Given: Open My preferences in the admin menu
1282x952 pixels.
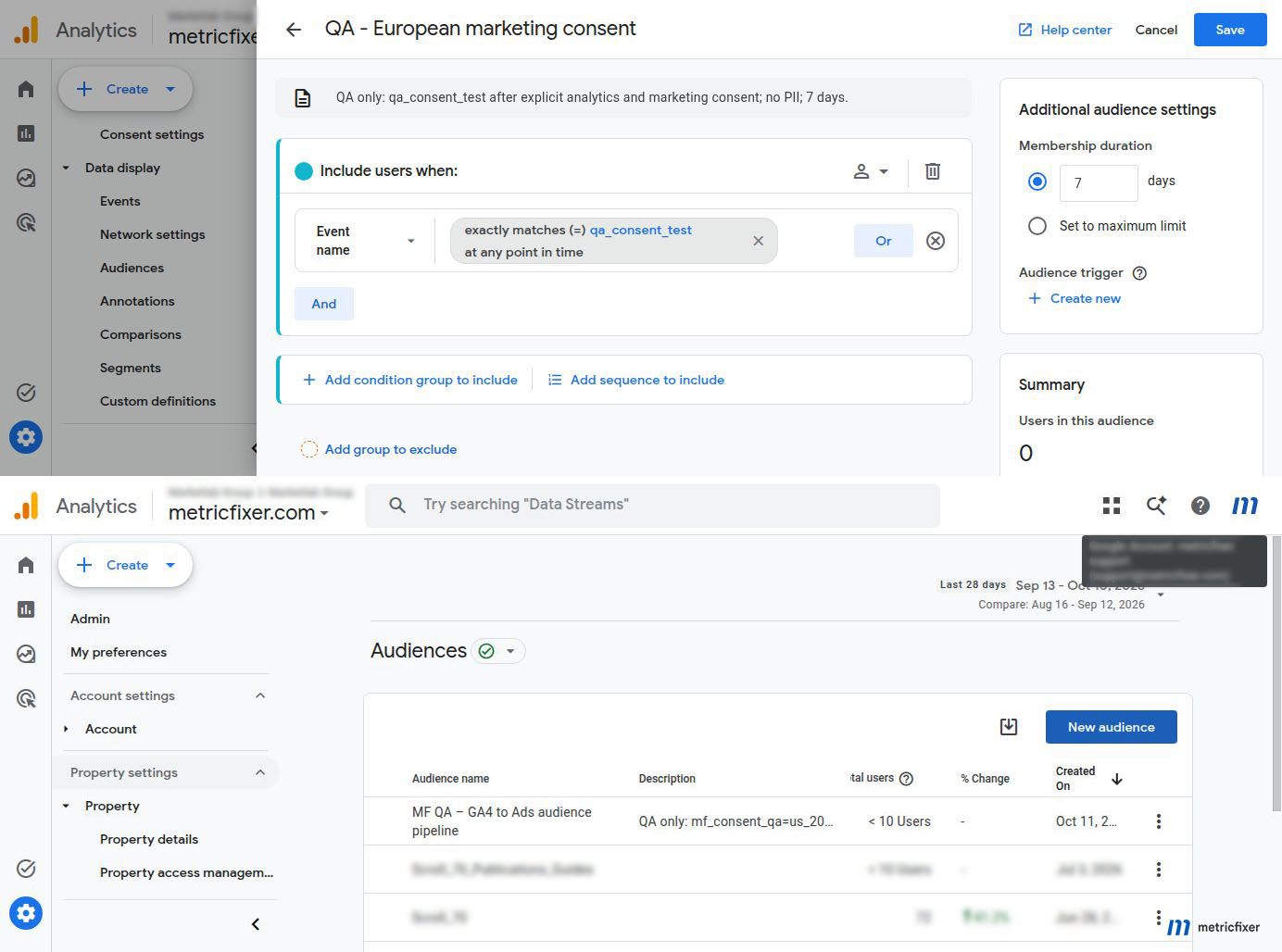Looking at the screenshot, I should [119, 652].
